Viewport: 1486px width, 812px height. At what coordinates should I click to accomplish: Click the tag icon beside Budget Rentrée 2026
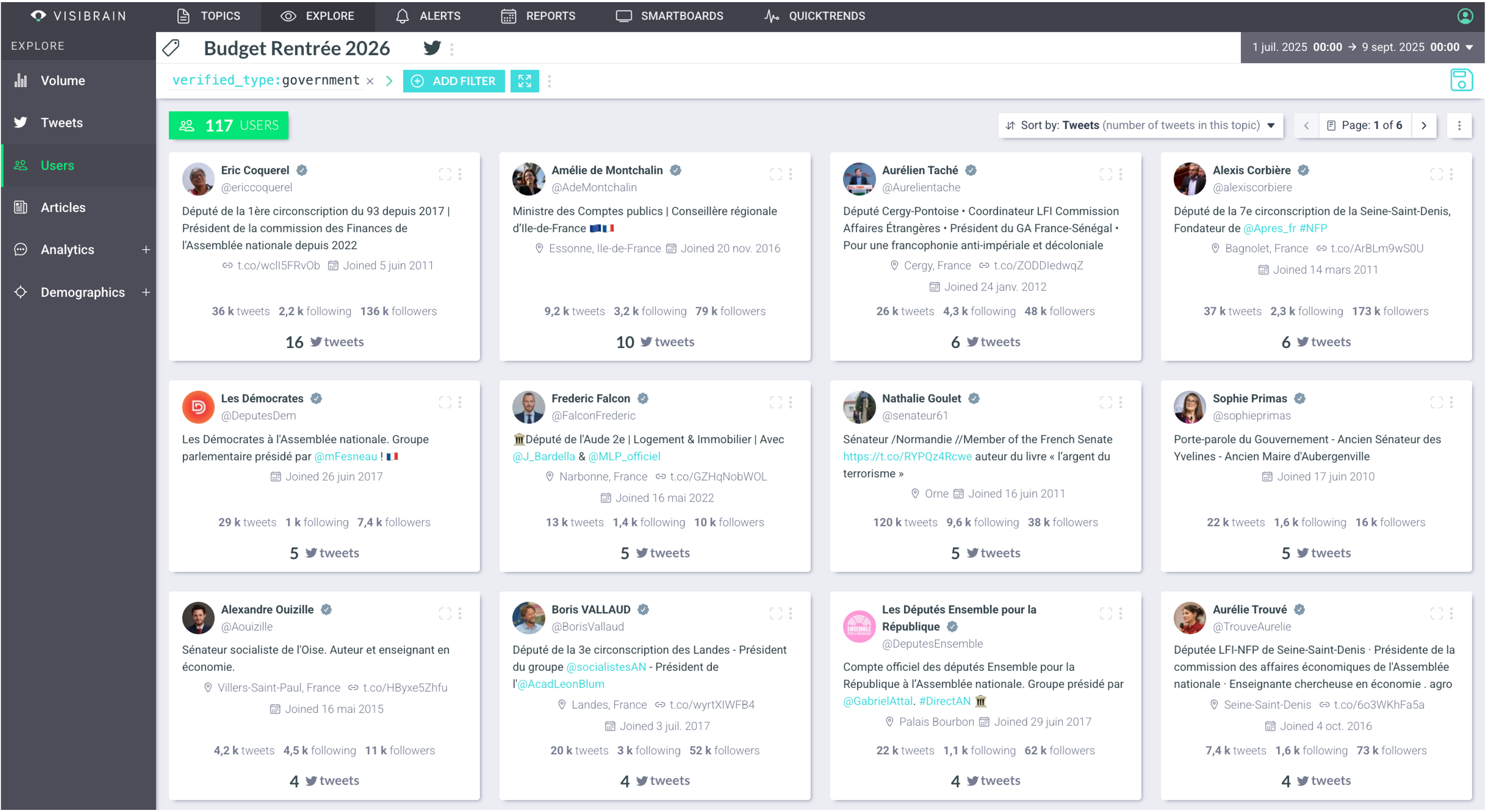pos(171,49)
